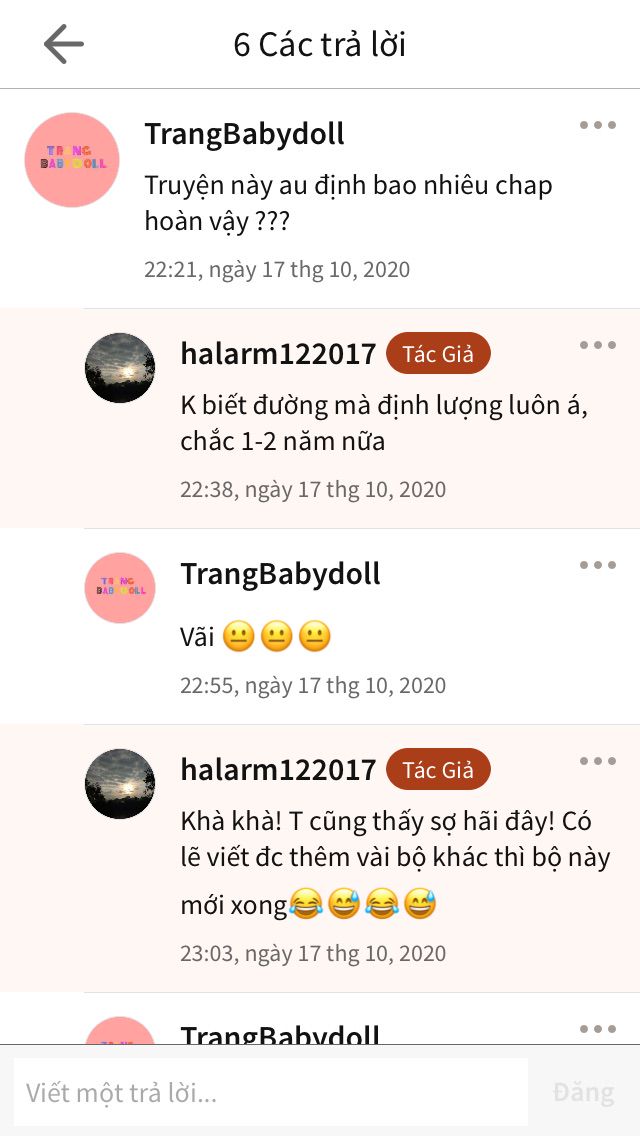This screenshot has width=640, height=1136.
Task: Open halarm122017 profile from 22:38 reply username
Action: pos(278,354)
